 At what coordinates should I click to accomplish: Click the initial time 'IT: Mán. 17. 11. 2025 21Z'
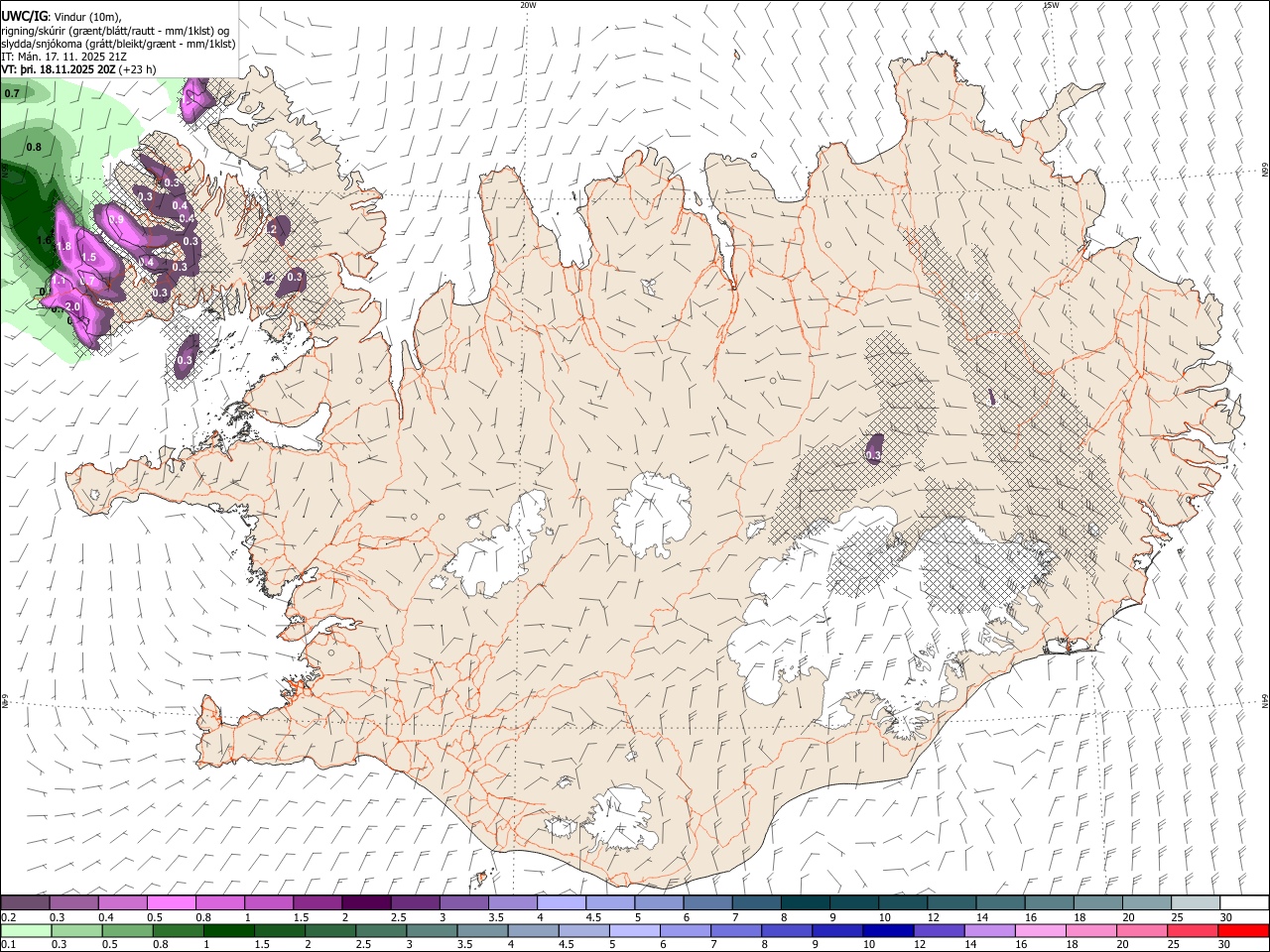(x=64, y=57)
